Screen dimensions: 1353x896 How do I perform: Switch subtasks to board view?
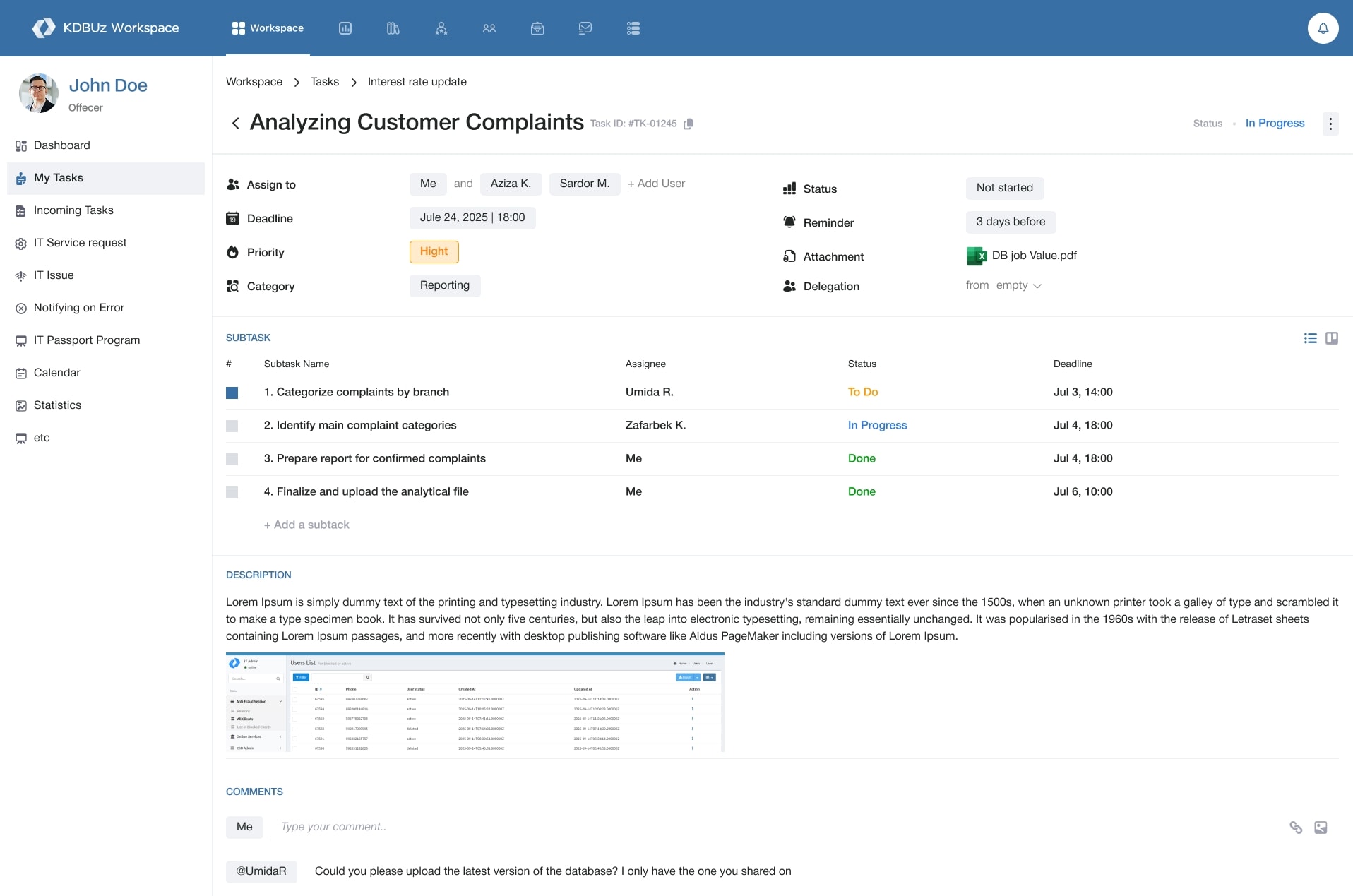(x=1332, y=338)
